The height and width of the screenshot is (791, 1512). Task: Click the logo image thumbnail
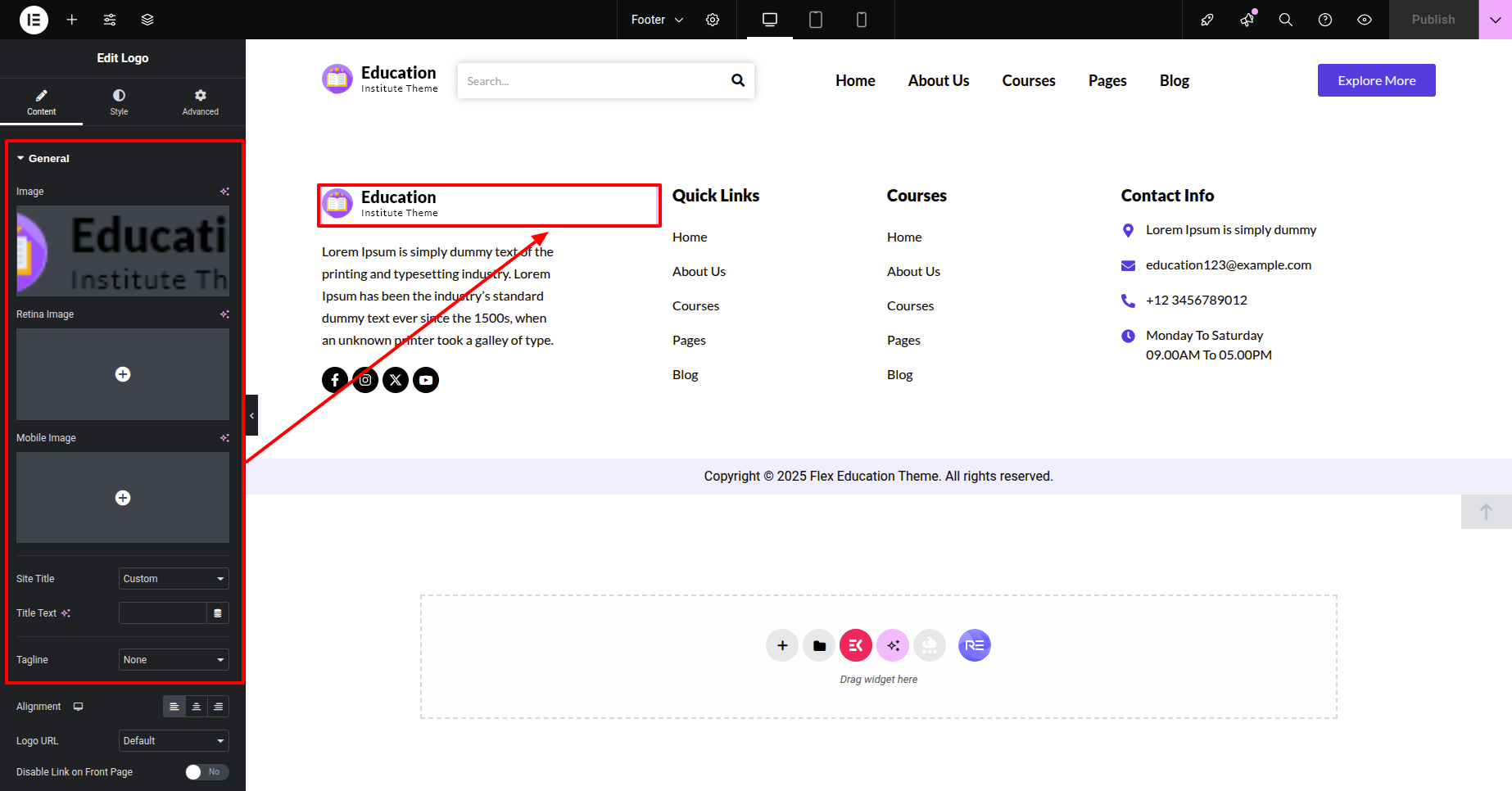(123, 251)
